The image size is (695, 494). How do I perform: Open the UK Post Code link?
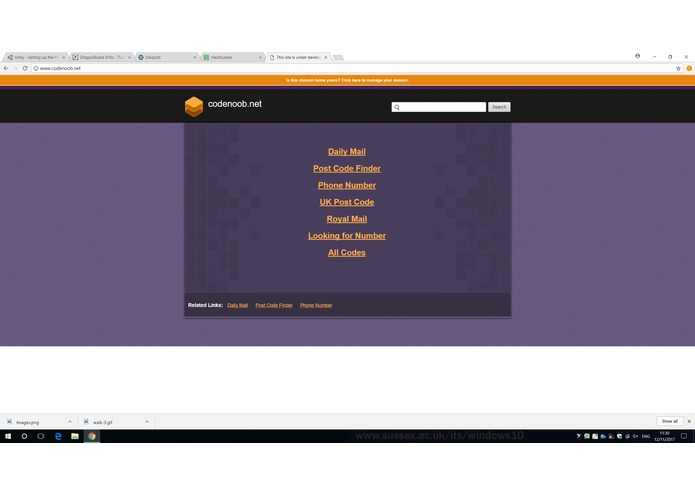(x=347, y=202)
